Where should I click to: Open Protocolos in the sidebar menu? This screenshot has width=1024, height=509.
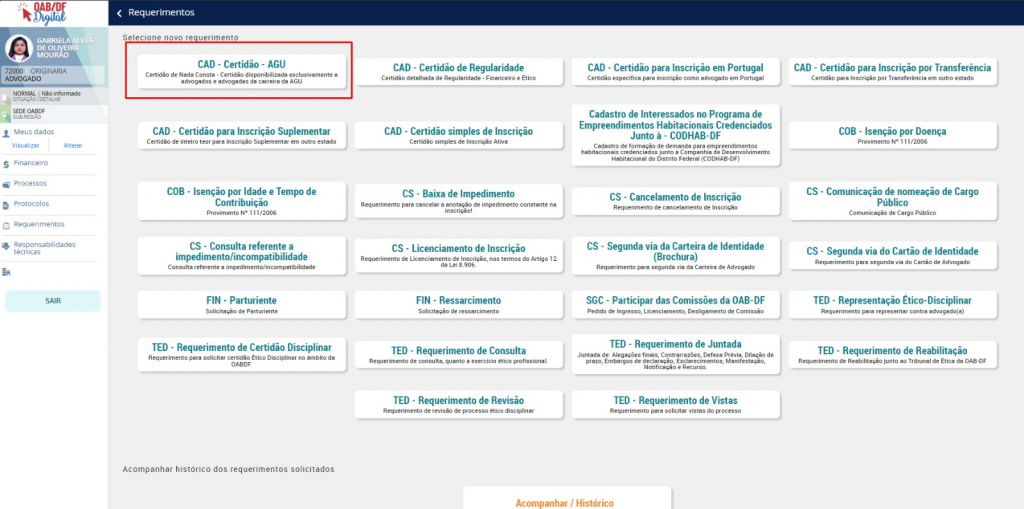tap(31, 204)
